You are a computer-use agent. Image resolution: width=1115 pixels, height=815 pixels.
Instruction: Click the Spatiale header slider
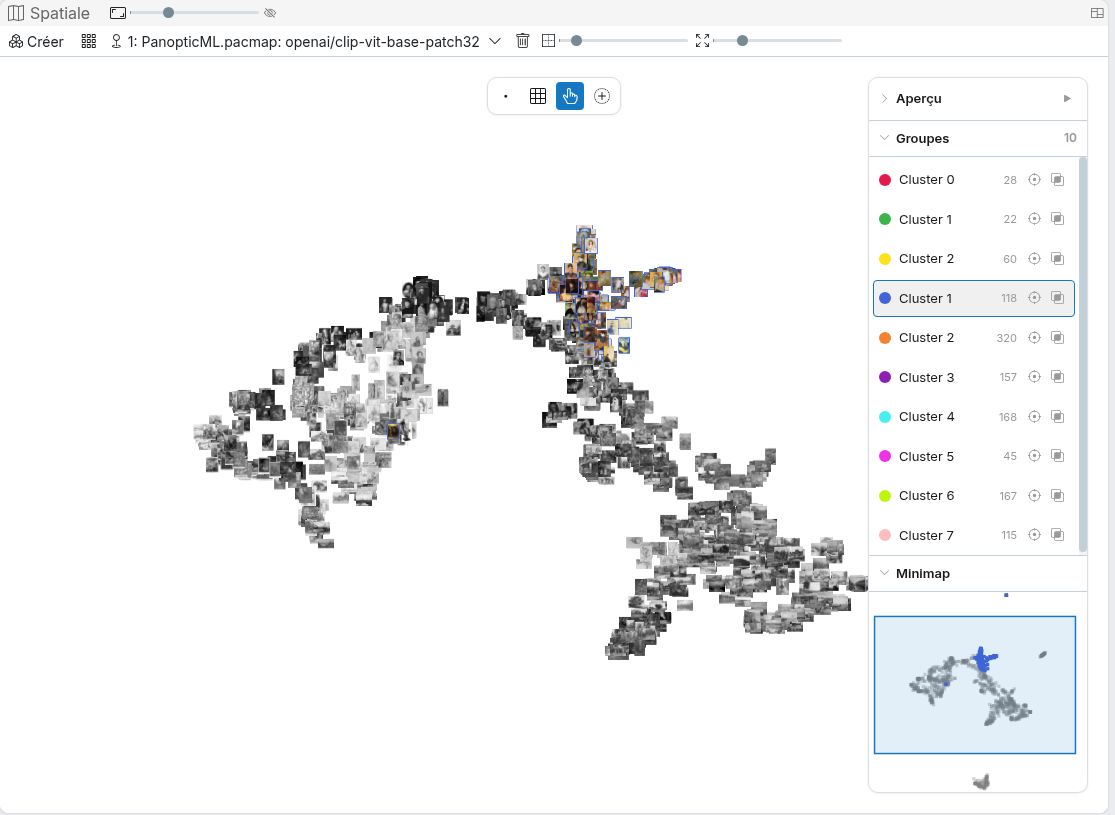tap(194, 13)
